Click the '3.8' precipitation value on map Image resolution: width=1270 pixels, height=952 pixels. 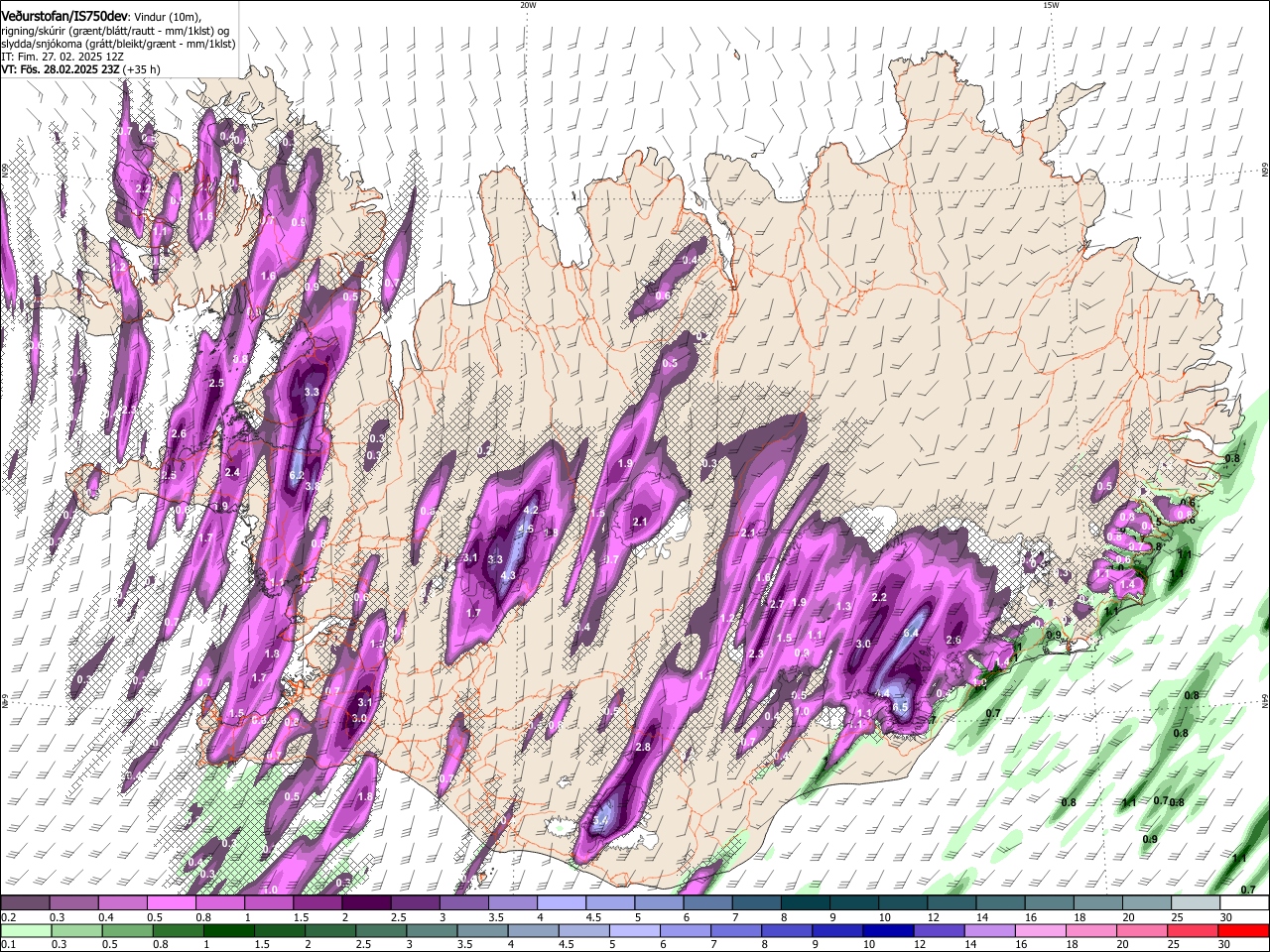click(x=312, y=487)
